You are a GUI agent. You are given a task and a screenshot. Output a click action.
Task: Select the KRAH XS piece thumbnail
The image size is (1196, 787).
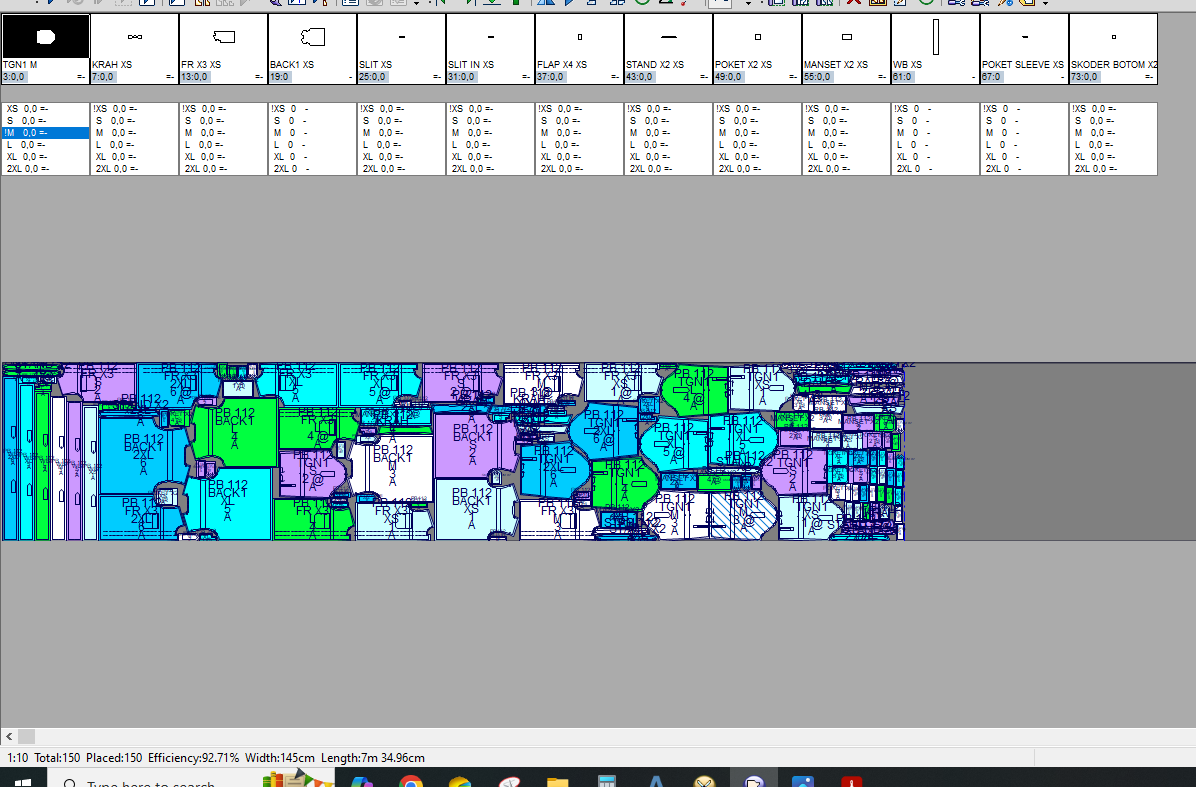click(x=135, y=39)
